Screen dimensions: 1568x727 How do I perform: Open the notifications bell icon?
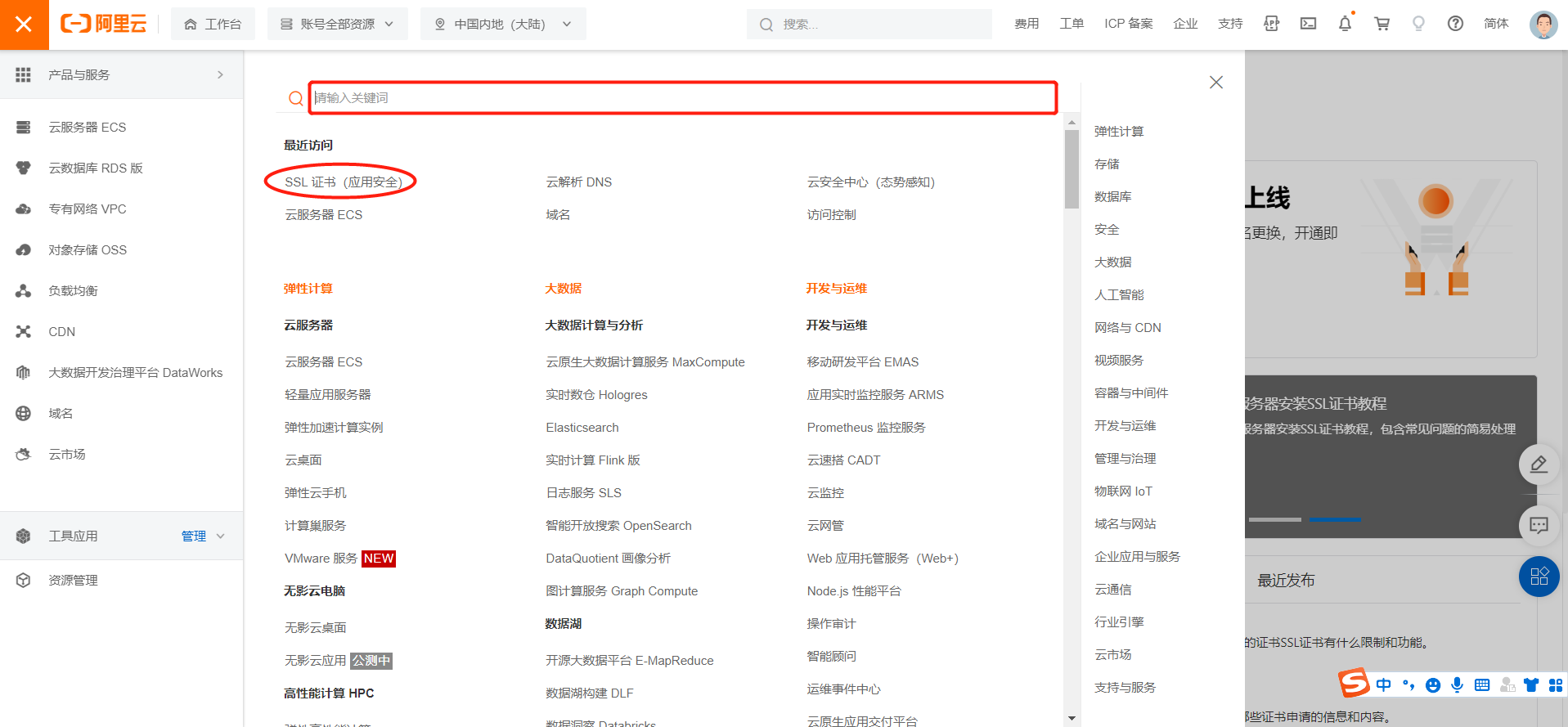[x=1345, y=24]
